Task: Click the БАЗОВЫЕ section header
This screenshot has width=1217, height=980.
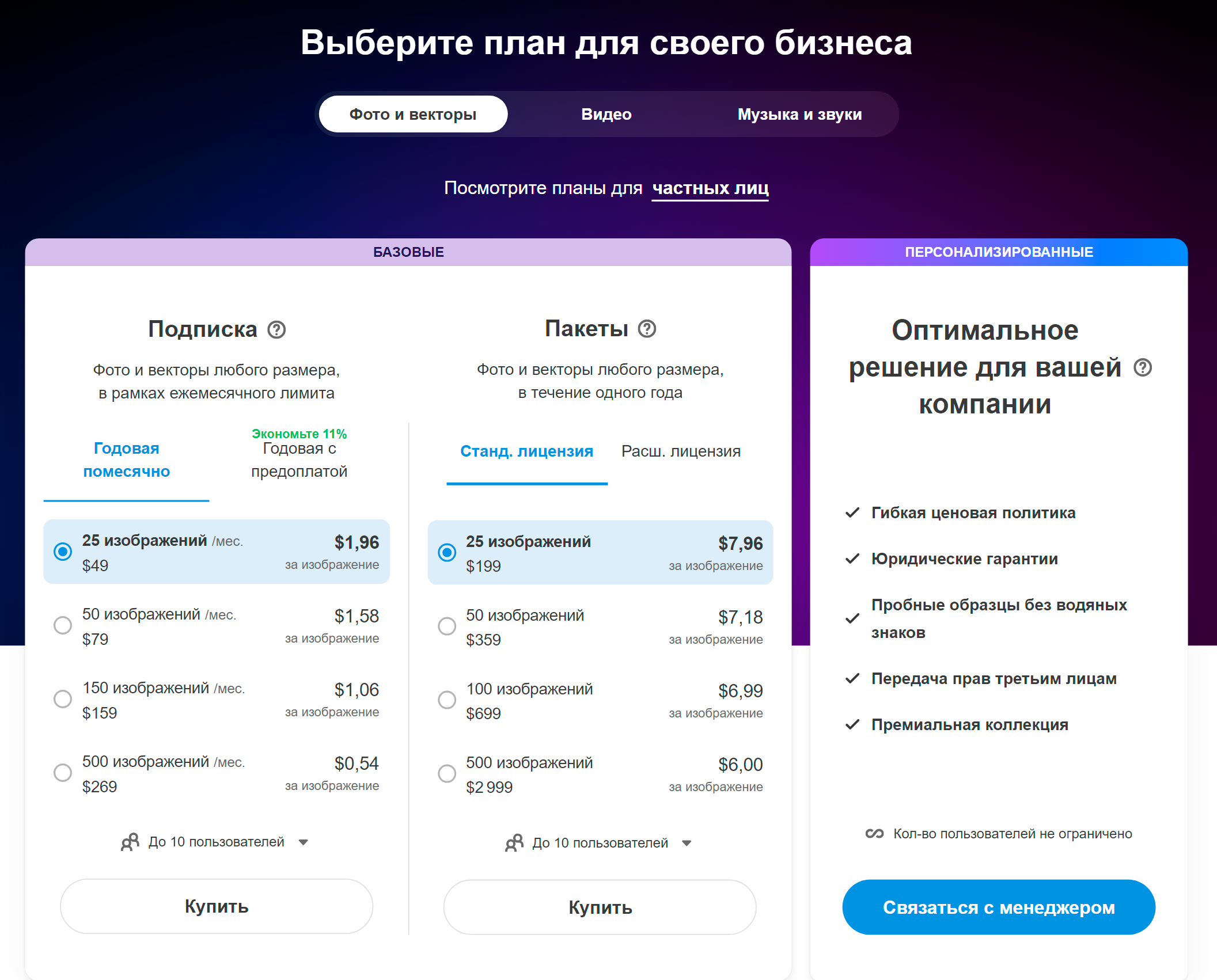Action: click(408, 252)
